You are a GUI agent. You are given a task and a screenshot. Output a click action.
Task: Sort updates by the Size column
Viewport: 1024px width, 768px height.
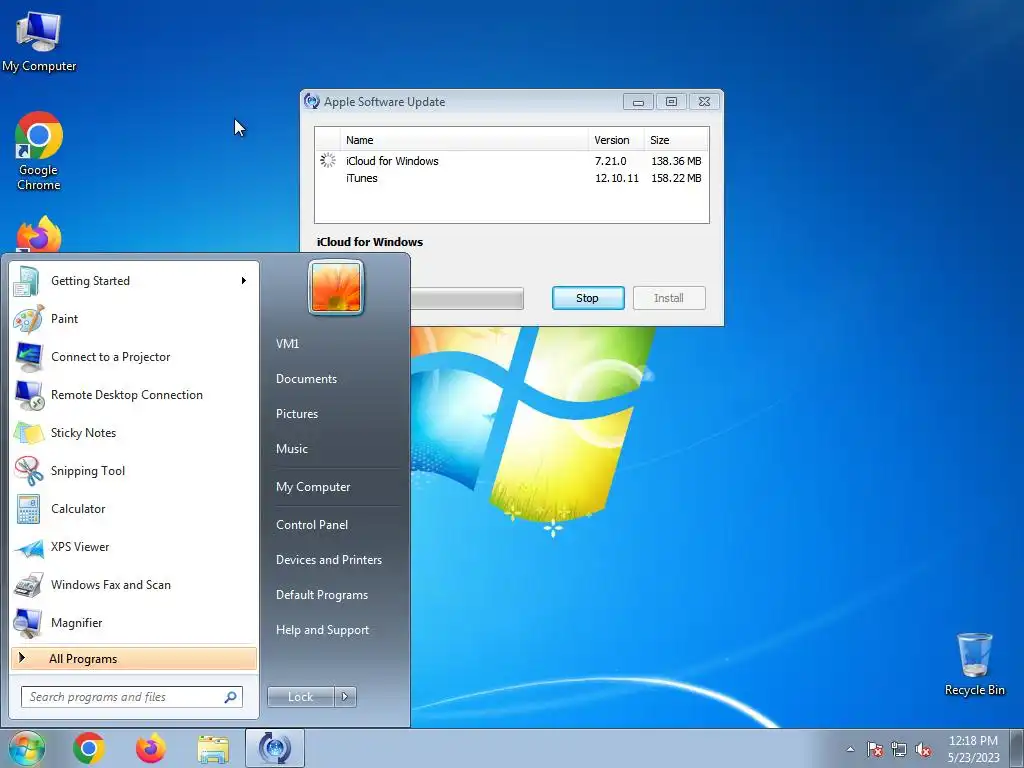[x=676, y=140]
